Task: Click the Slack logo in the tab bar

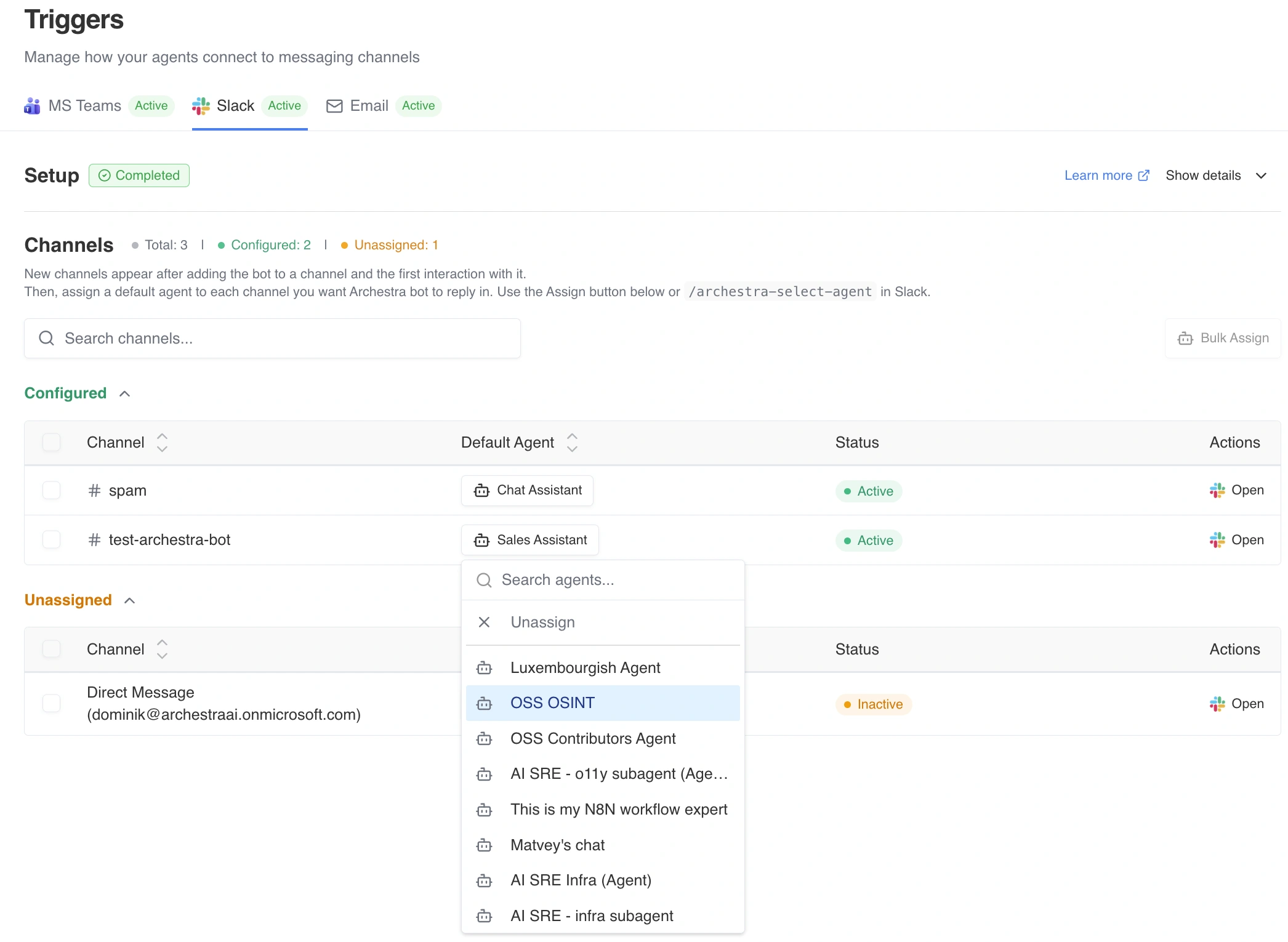Action: pyautogui.click(x=201, y=106)
